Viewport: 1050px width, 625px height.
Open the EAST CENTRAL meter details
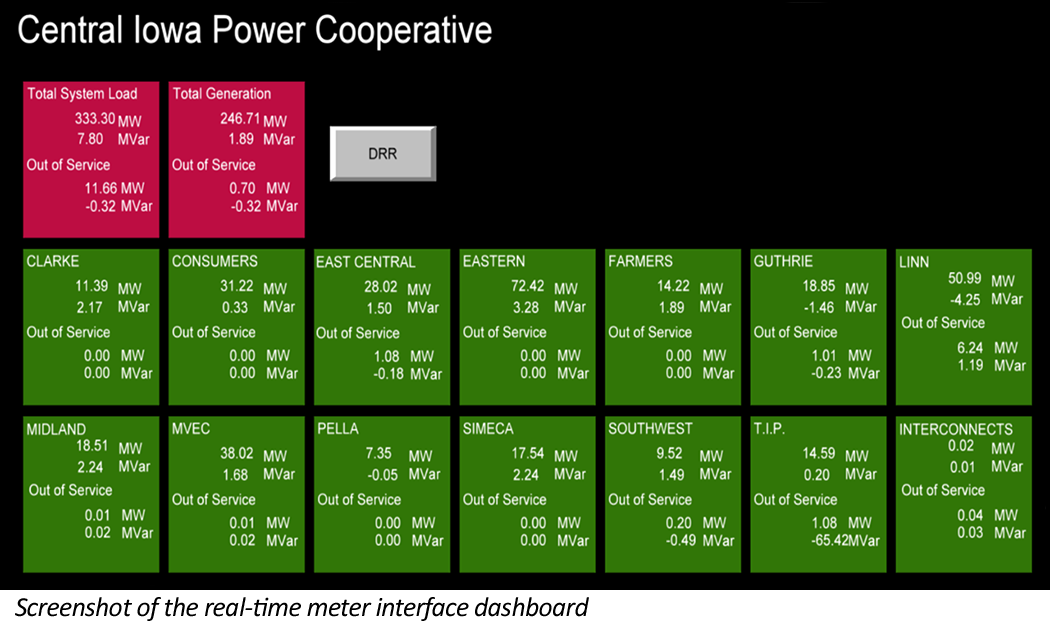pos(381,325)
